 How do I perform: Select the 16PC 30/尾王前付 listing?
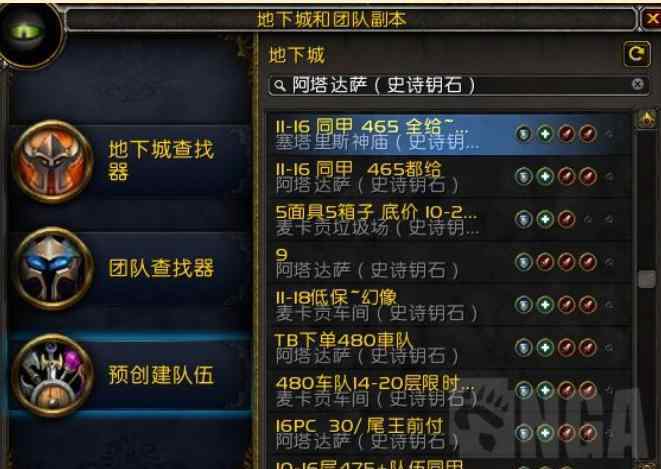[450, 433]
